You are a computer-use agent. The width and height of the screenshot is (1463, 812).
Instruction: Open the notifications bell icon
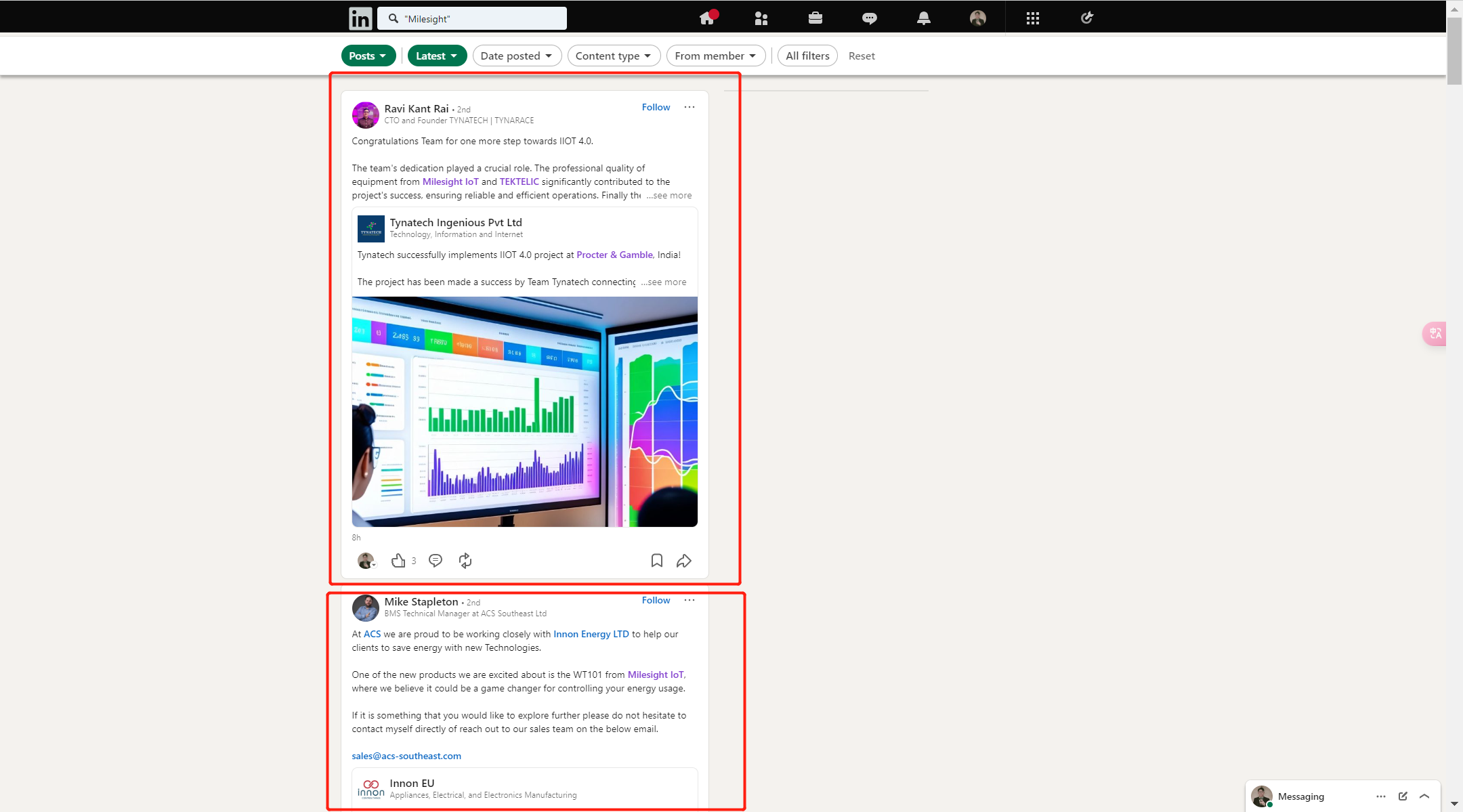coord(924,18)
